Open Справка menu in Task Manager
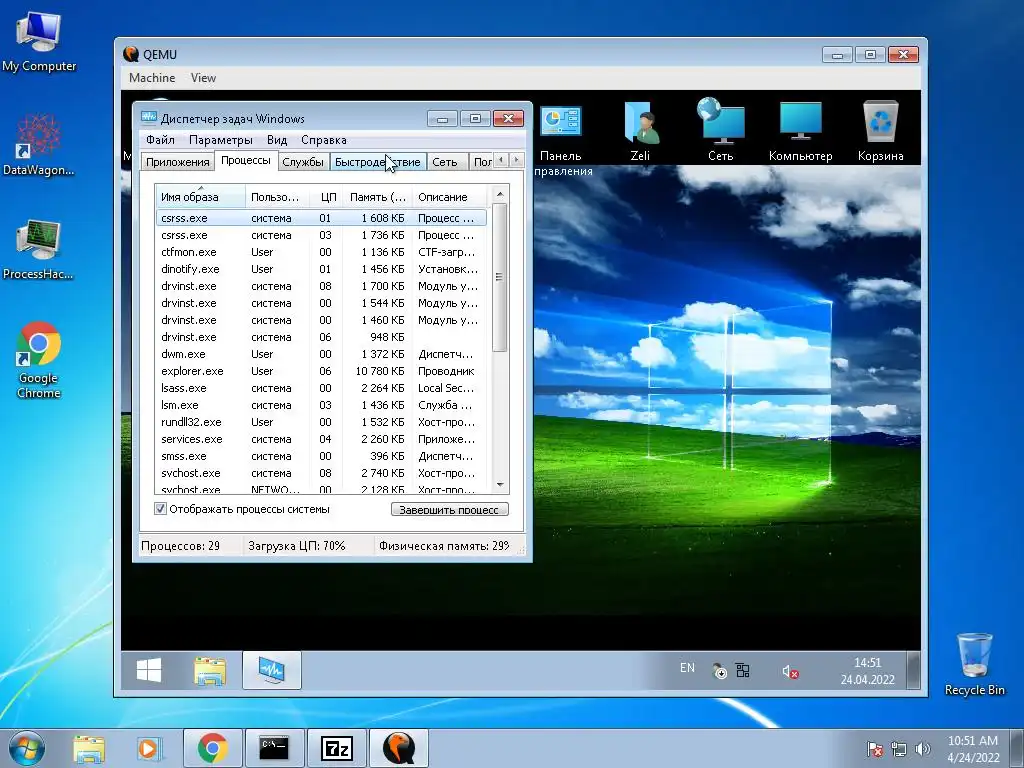 coord(324,140)
